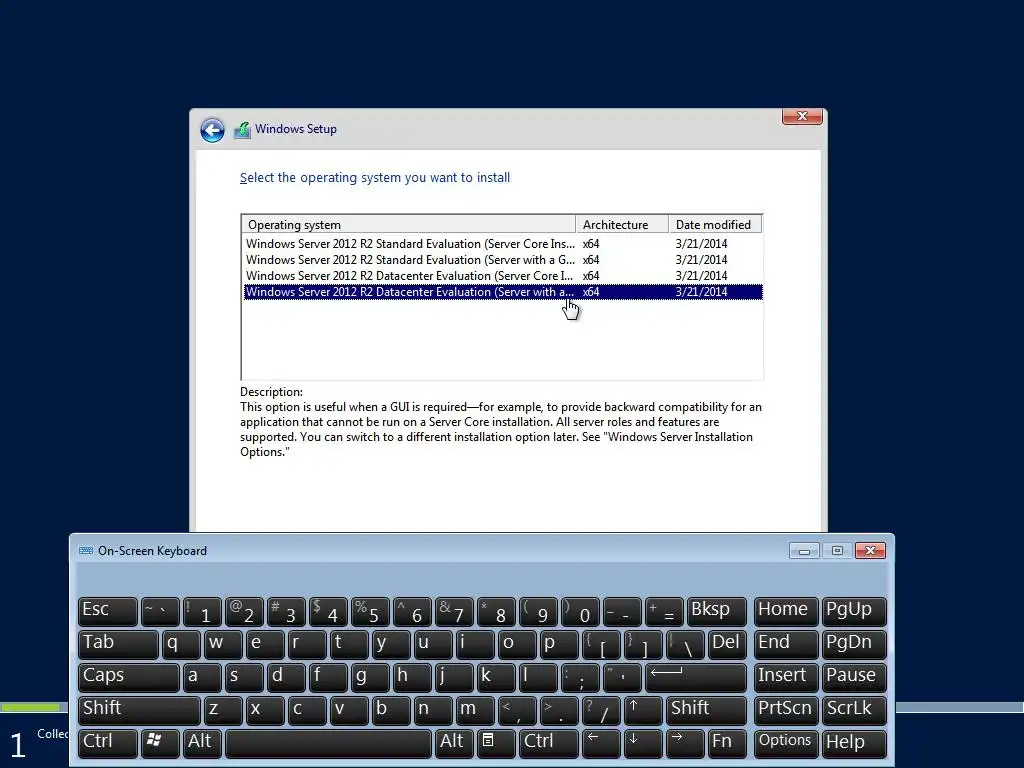This screenshot has height=768, width=1024.
Task: Tap the semicolon key
Action: click(580, 677)
